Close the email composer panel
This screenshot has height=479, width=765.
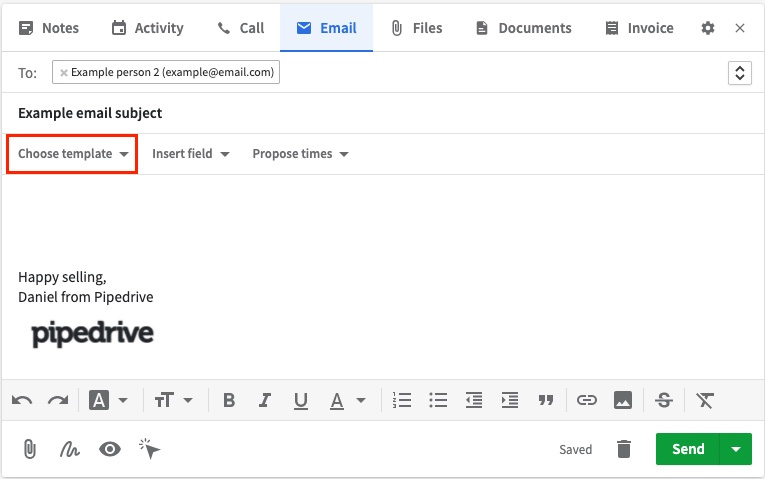pos(740,28)
